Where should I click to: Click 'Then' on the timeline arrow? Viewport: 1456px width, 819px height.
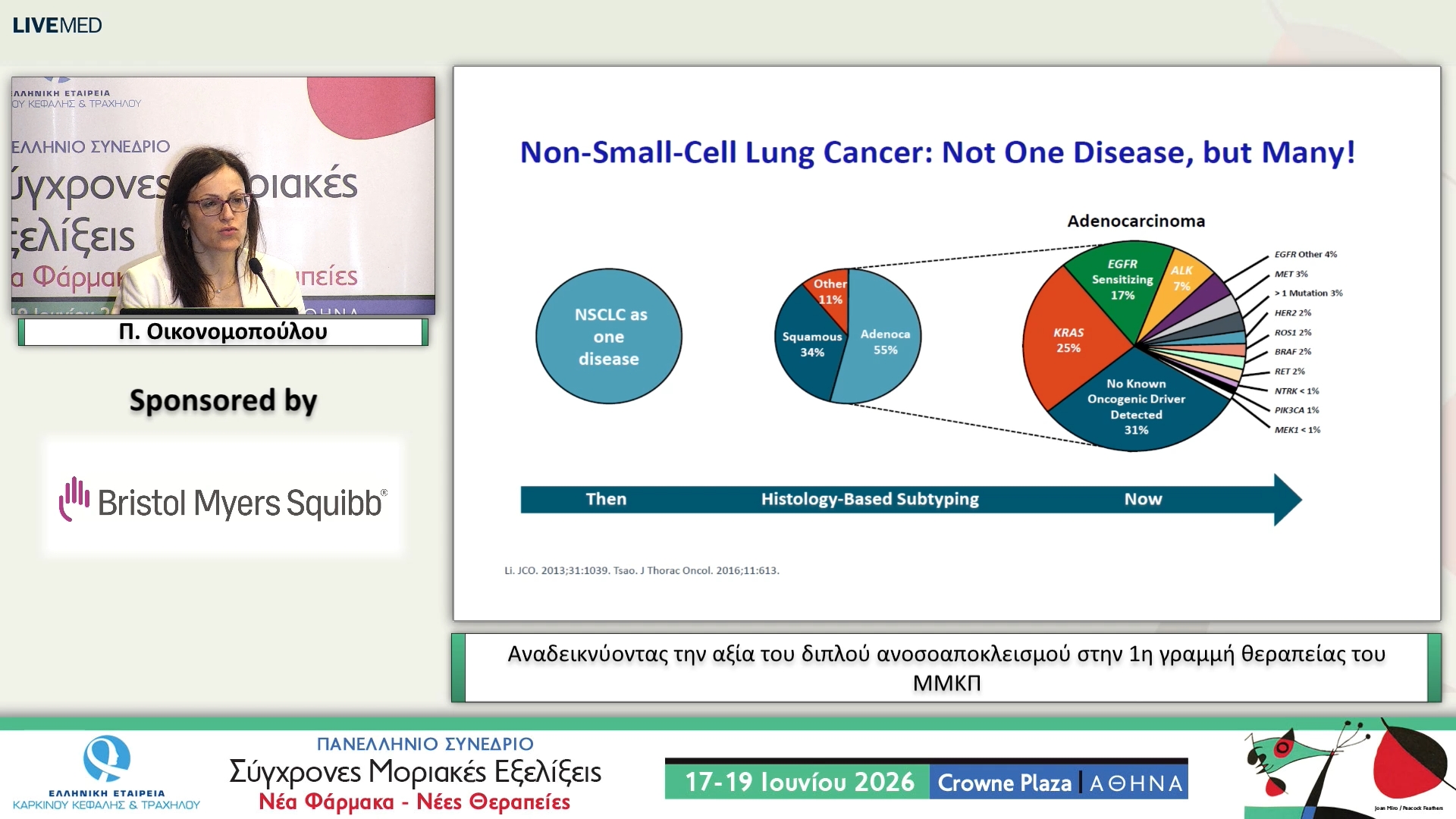(606, 499)
